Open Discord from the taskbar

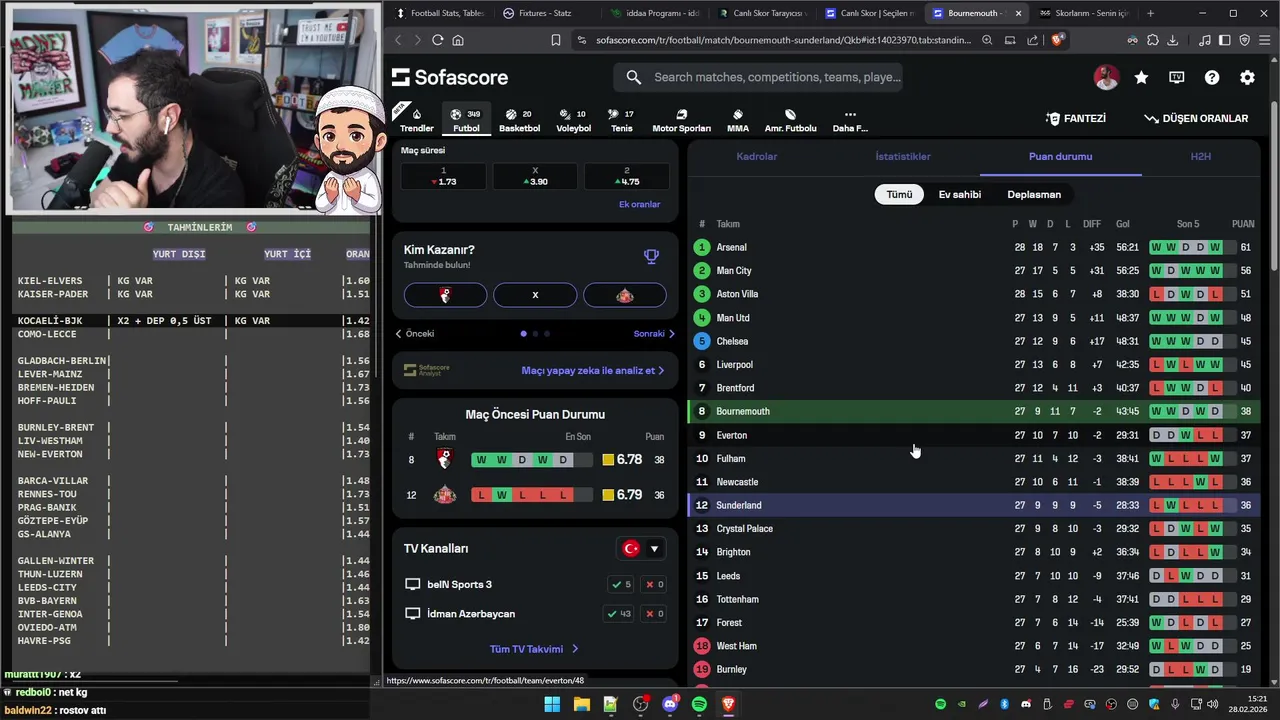click(670, 704)
